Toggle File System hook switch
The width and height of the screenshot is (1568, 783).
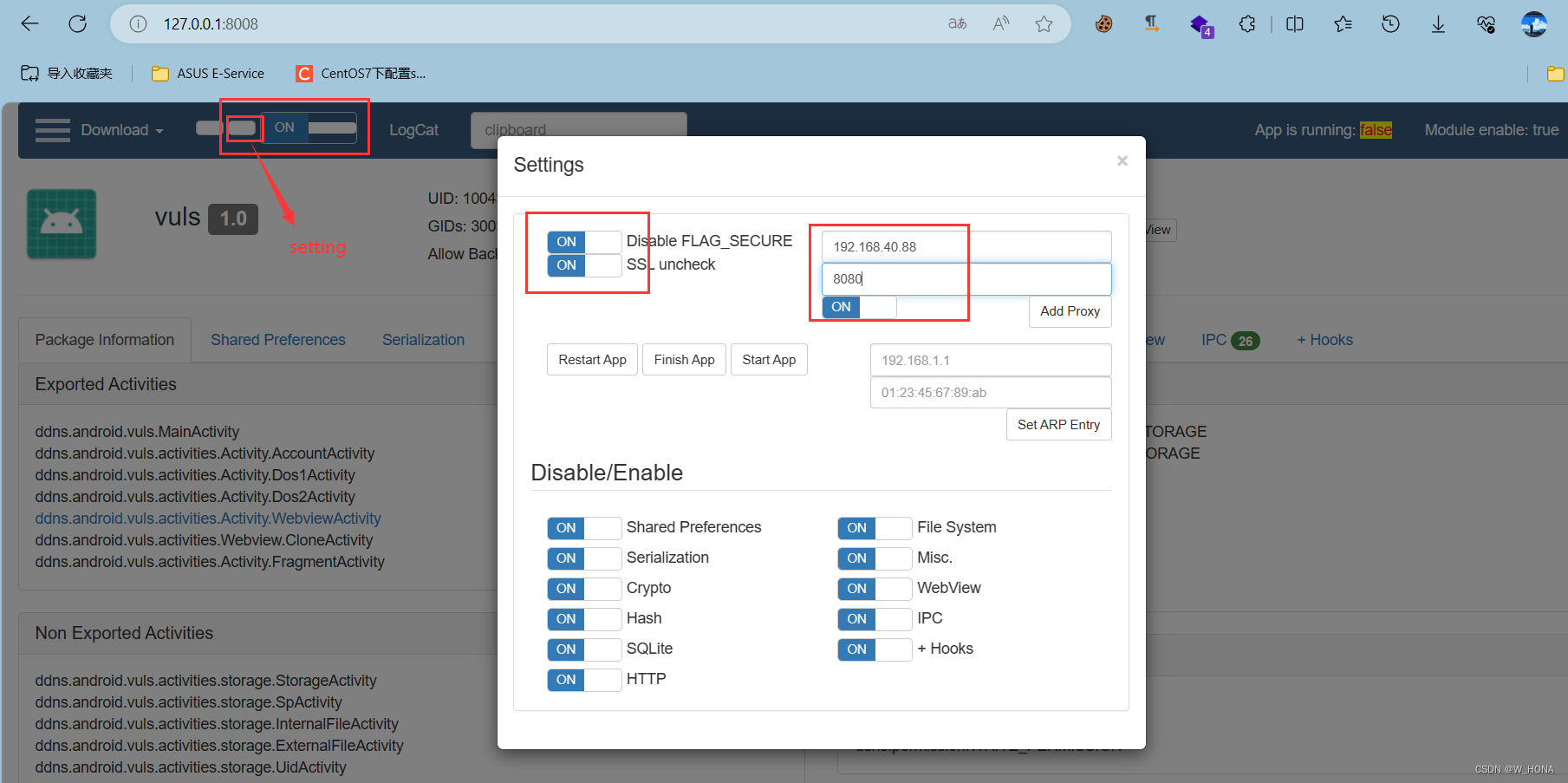point(875,528)
